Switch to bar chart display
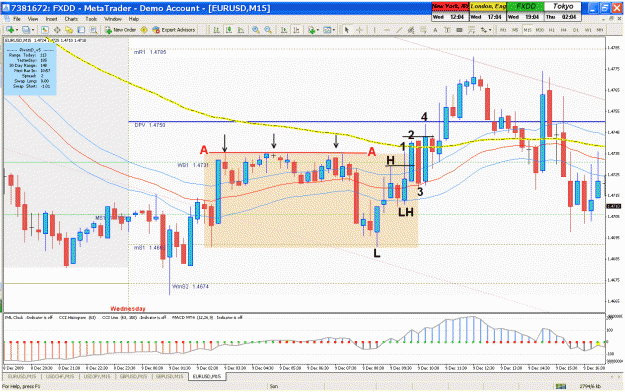The height and width of the screenshot is (392, 625). (x=216, y=30)
